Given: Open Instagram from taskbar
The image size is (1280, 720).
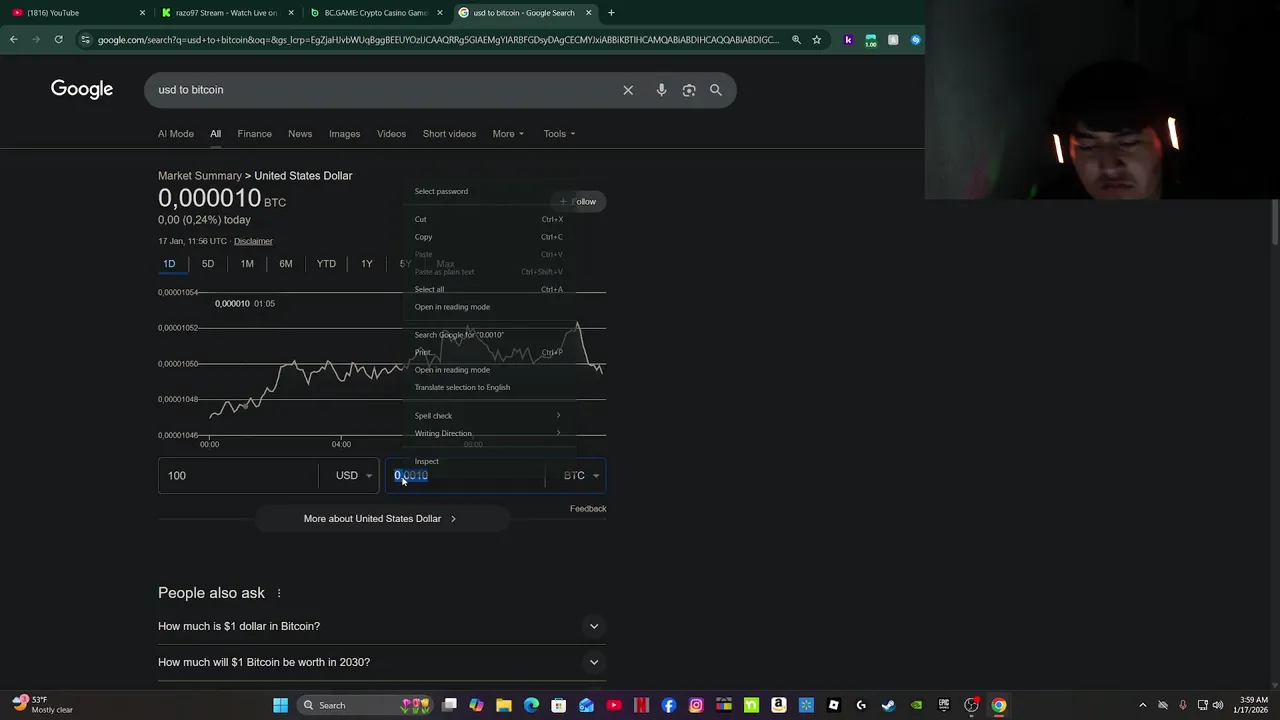Looking at the screenshot, I should coord(696,705).
